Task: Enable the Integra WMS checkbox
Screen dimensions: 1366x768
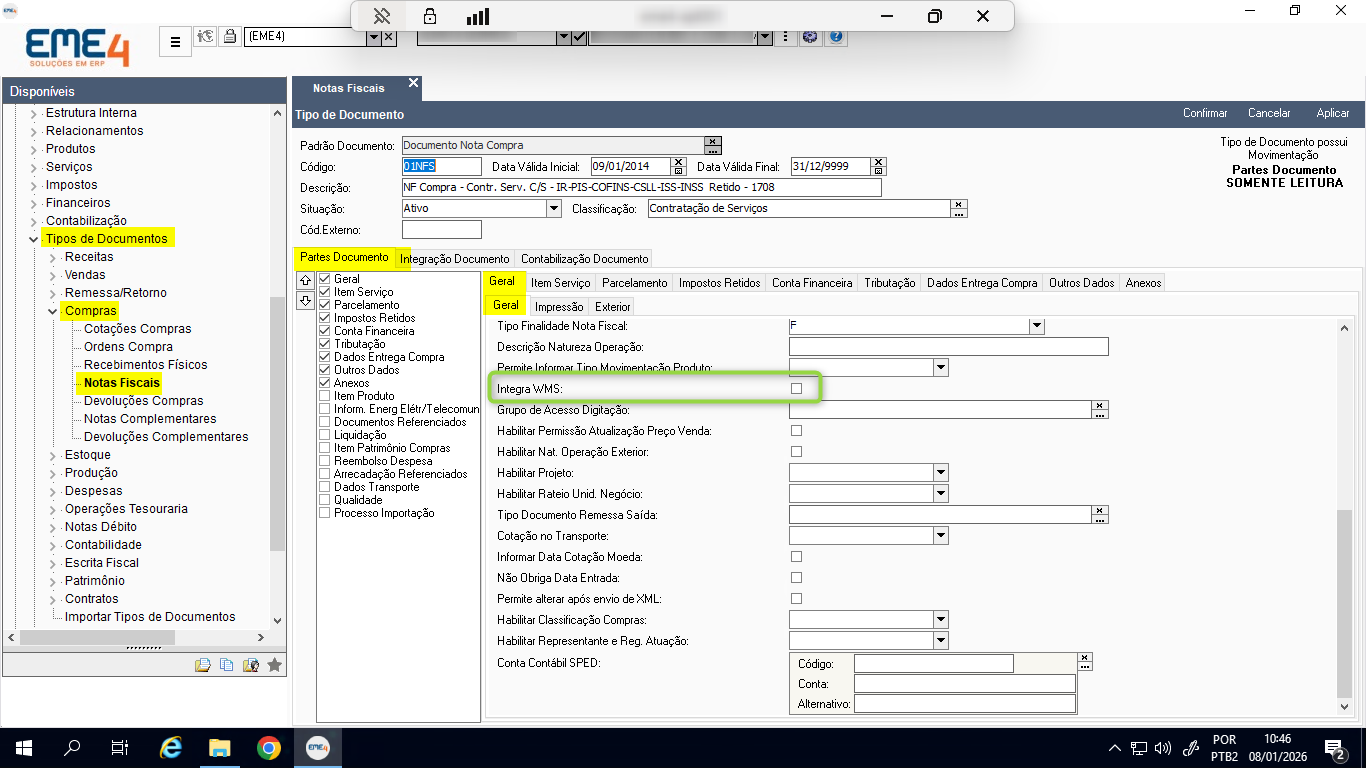Action: tap(797, 388)
